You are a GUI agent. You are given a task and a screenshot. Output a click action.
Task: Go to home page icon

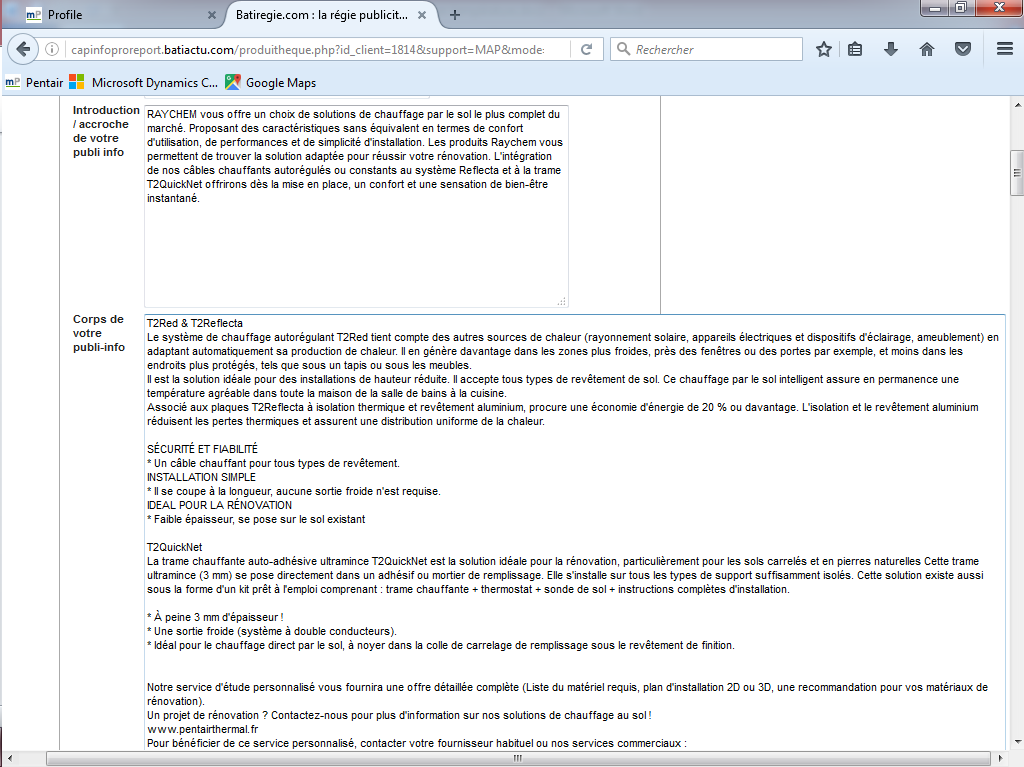[x=927, y=49]
